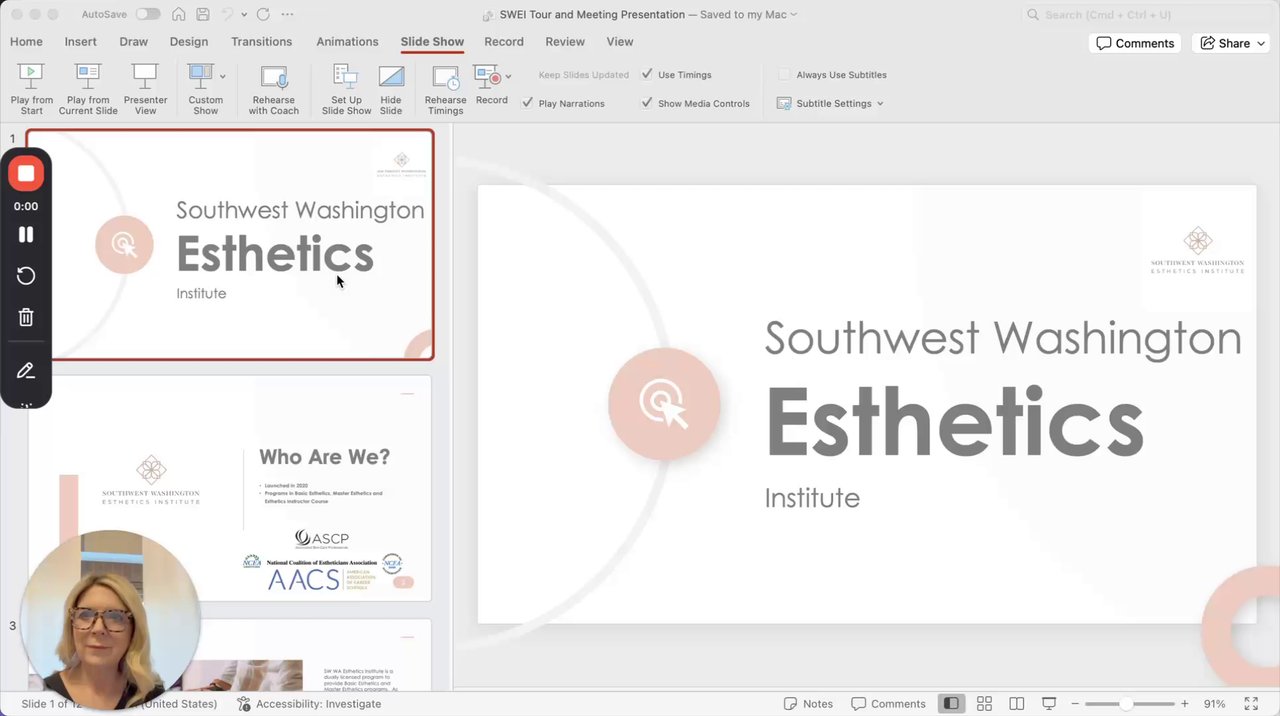Save the presentation with the disk icon
This screenshot has width=1280, height=716.
(203, 14)
